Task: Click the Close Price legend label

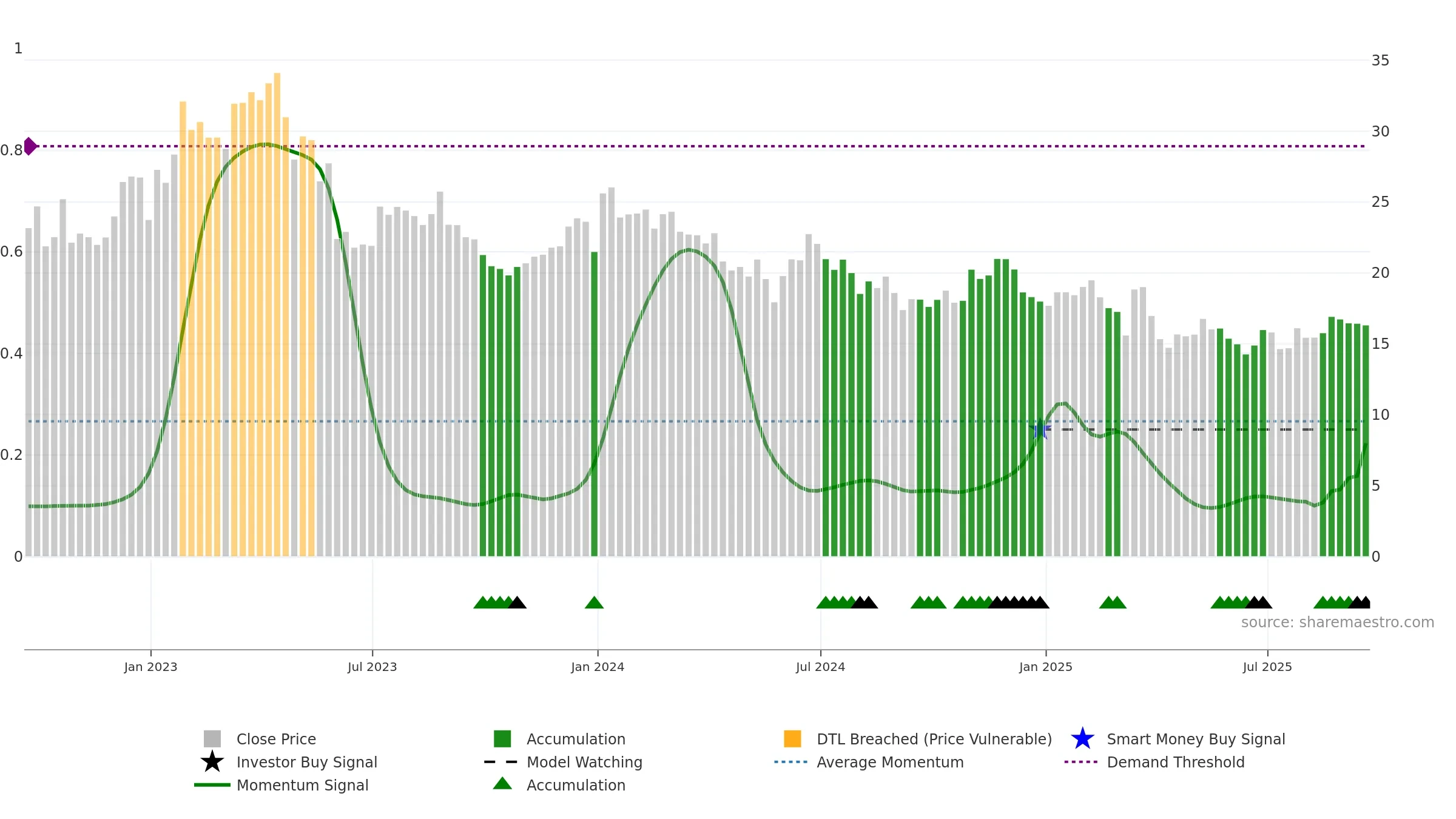Action: point(276,739)
